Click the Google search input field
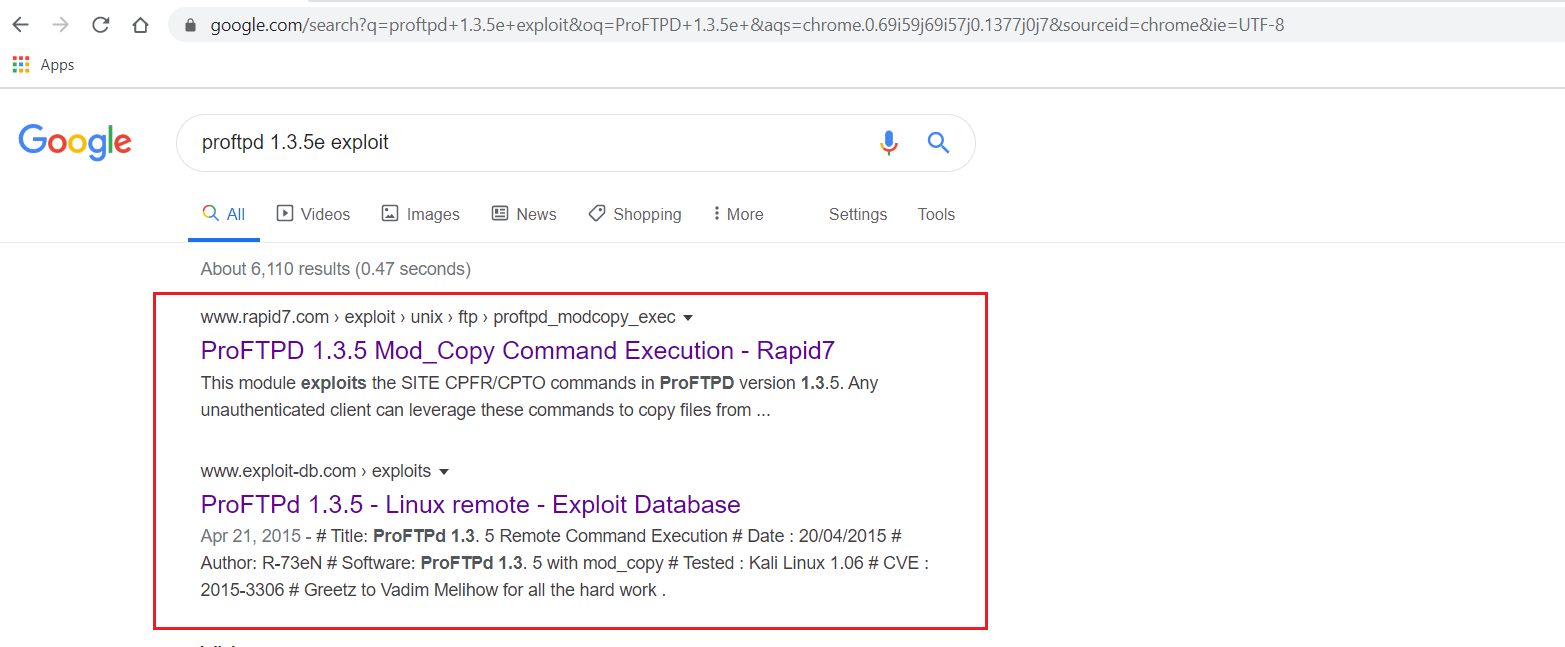 (x=520, y=142)
